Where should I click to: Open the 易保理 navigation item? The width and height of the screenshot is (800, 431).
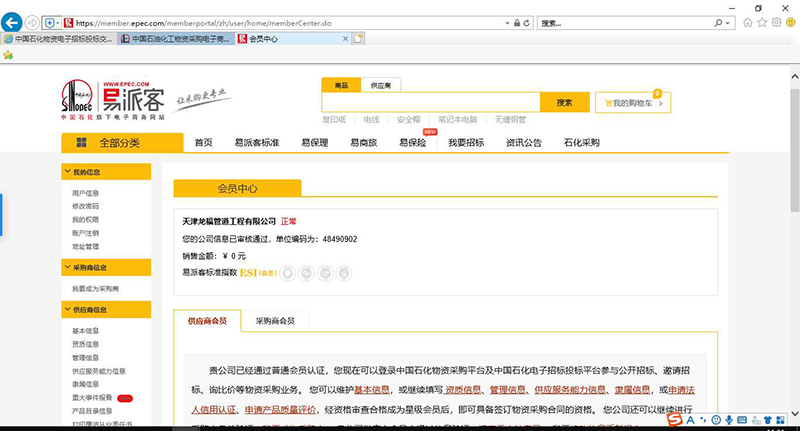pyautogui.click(x=315, y=143)
